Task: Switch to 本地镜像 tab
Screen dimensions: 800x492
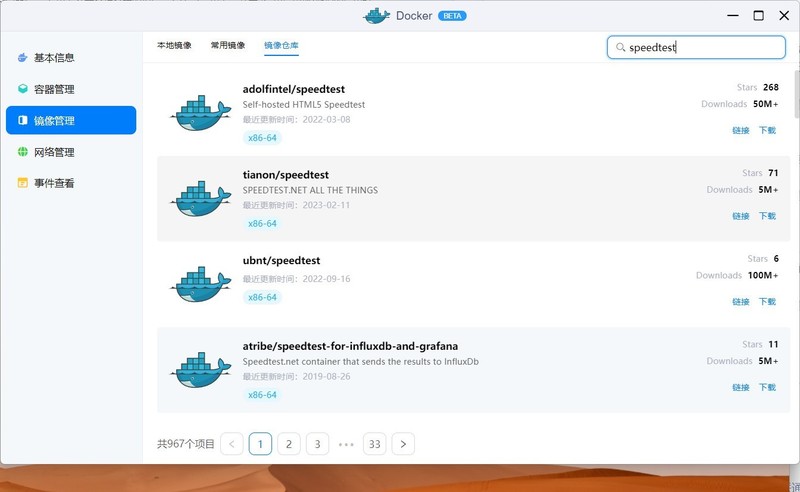Action: (x=174, y=45)
